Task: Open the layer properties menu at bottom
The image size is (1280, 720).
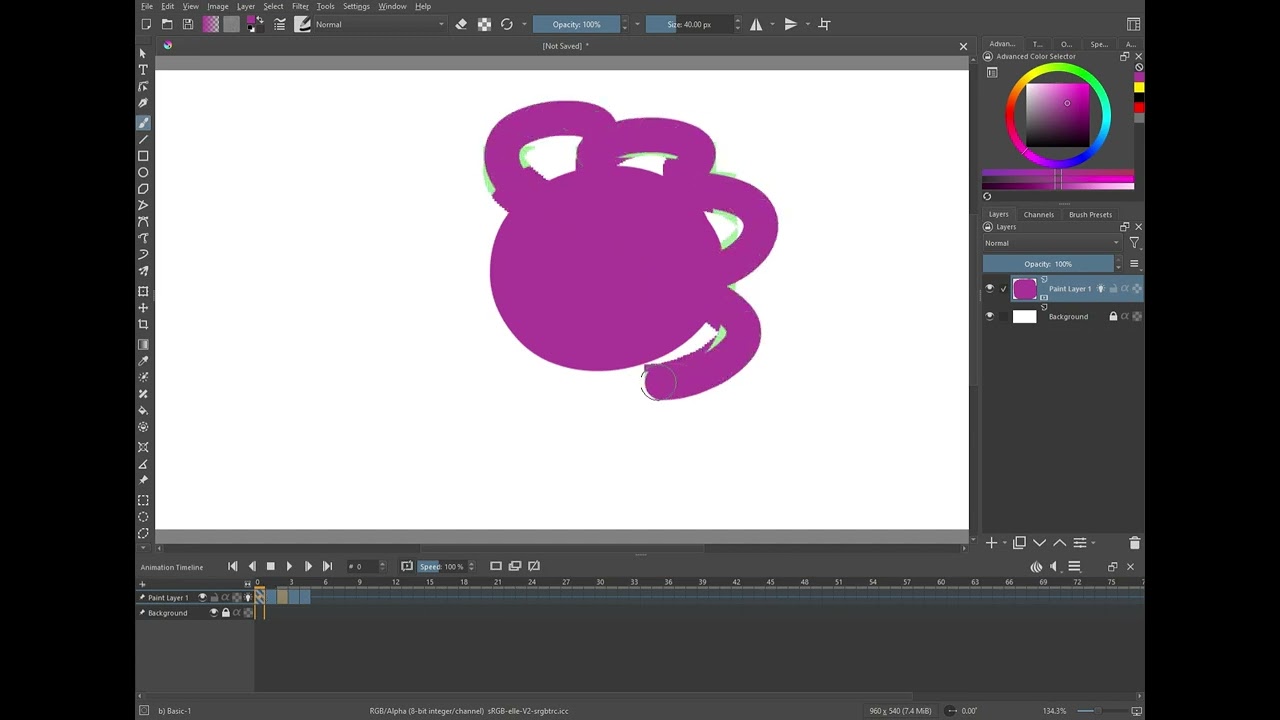Action: (x=1079, y=543)
